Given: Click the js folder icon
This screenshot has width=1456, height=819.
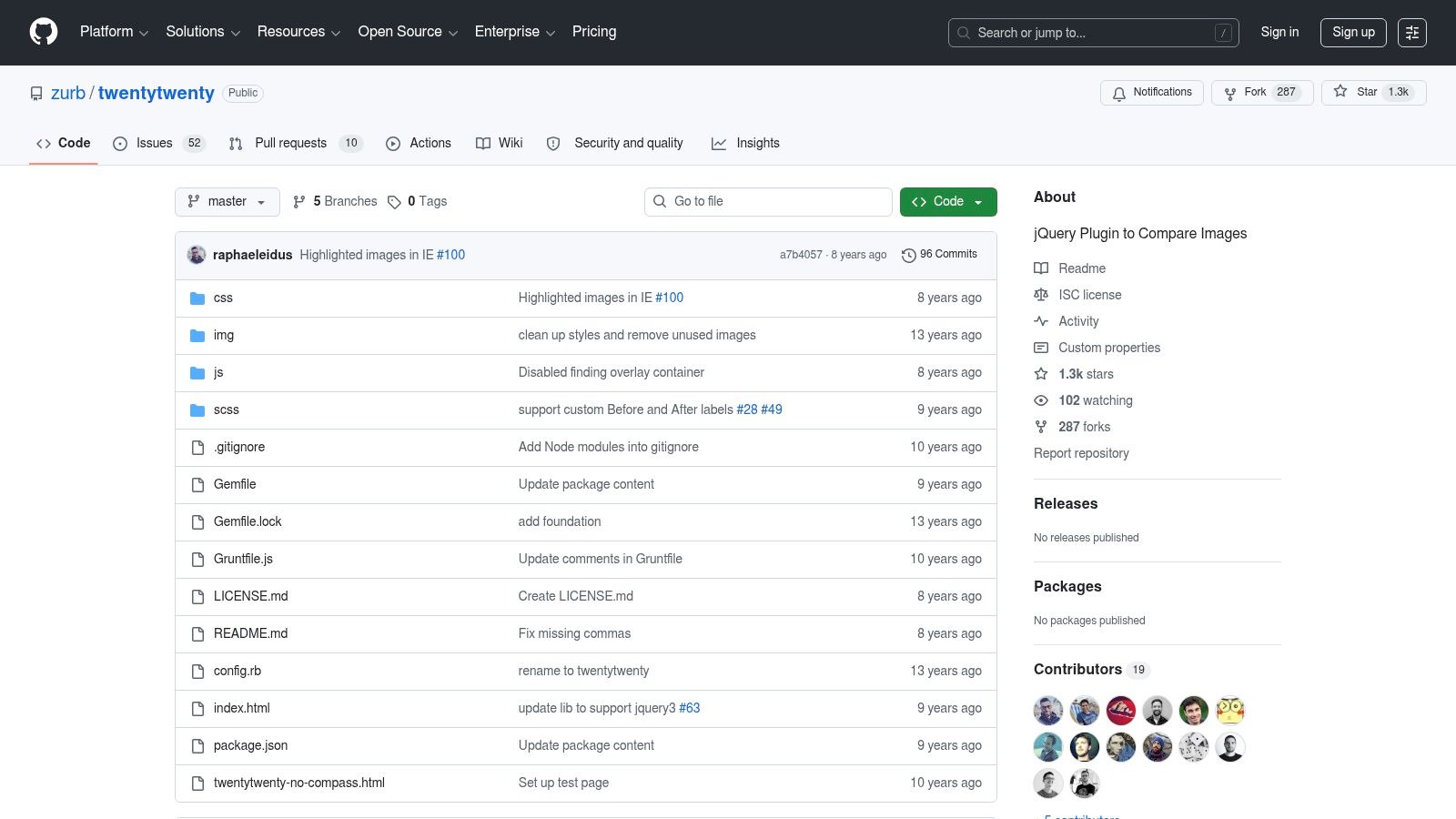Looking at the screenshot, I should pos(197,373).
